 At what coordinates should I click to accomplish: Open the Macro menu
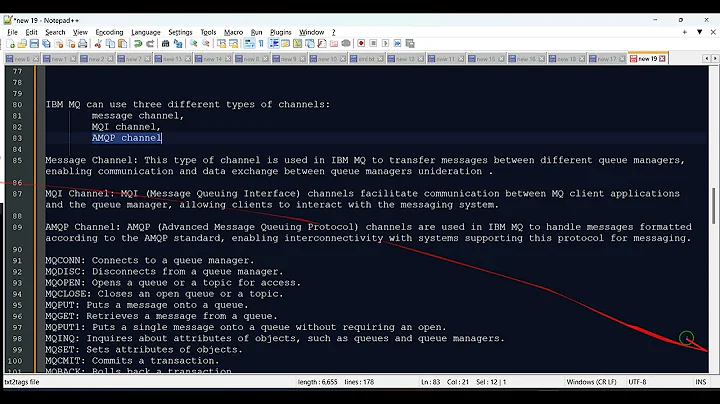pyautogui.click(x=233, y=32)
